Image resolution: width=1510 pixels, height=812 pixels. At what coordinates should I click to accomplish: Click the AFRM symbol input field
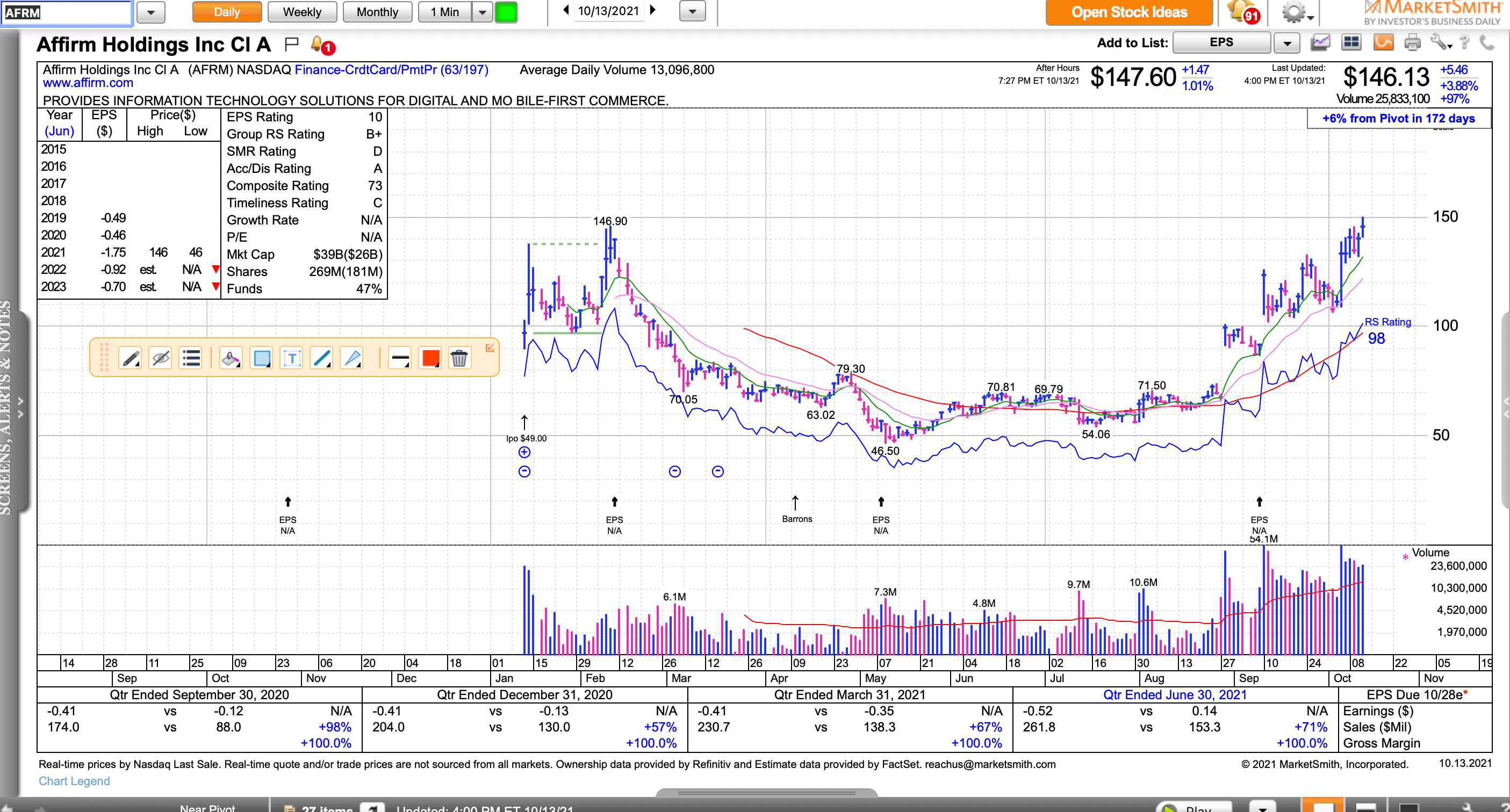pos(66,12)
